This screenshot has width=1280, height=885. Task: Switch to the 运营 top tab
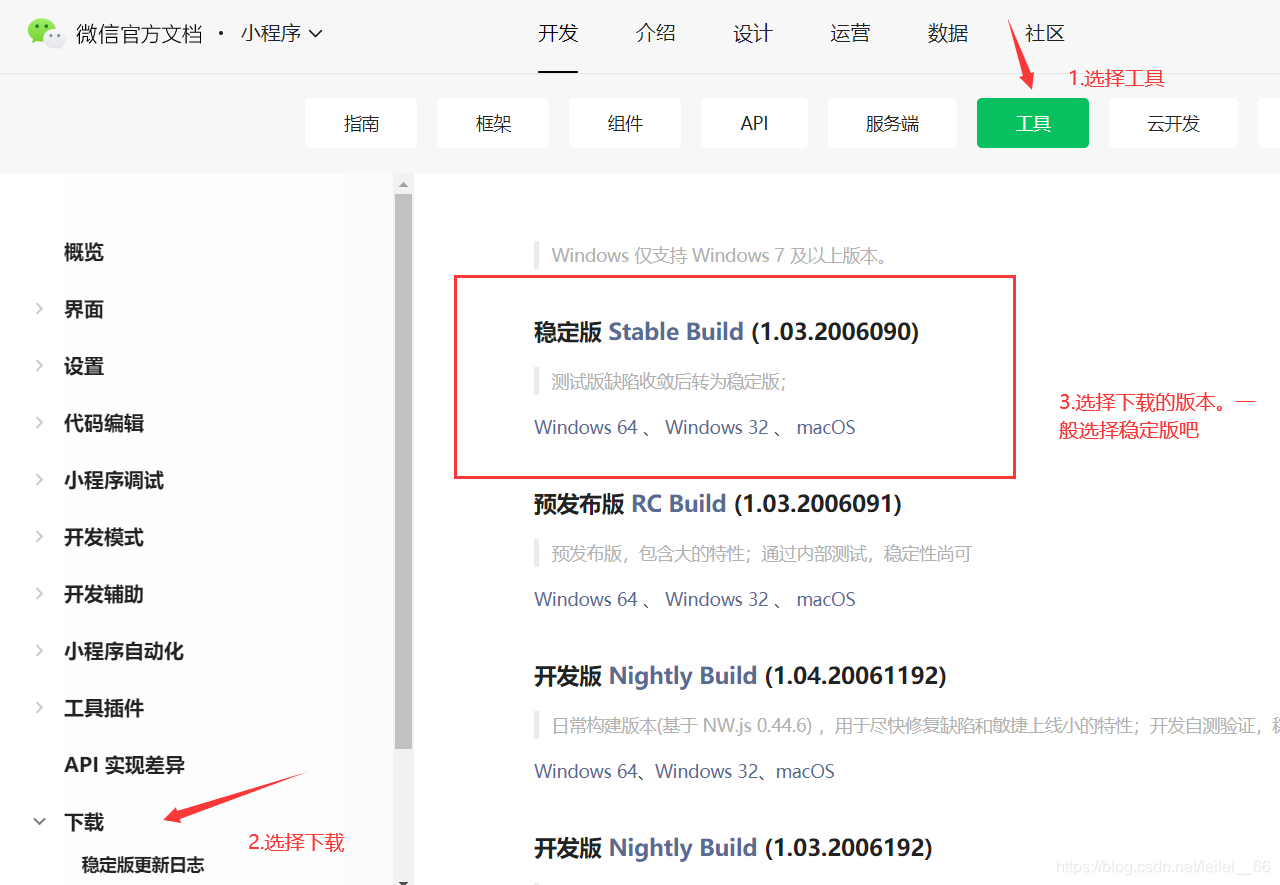click(850, 33)
